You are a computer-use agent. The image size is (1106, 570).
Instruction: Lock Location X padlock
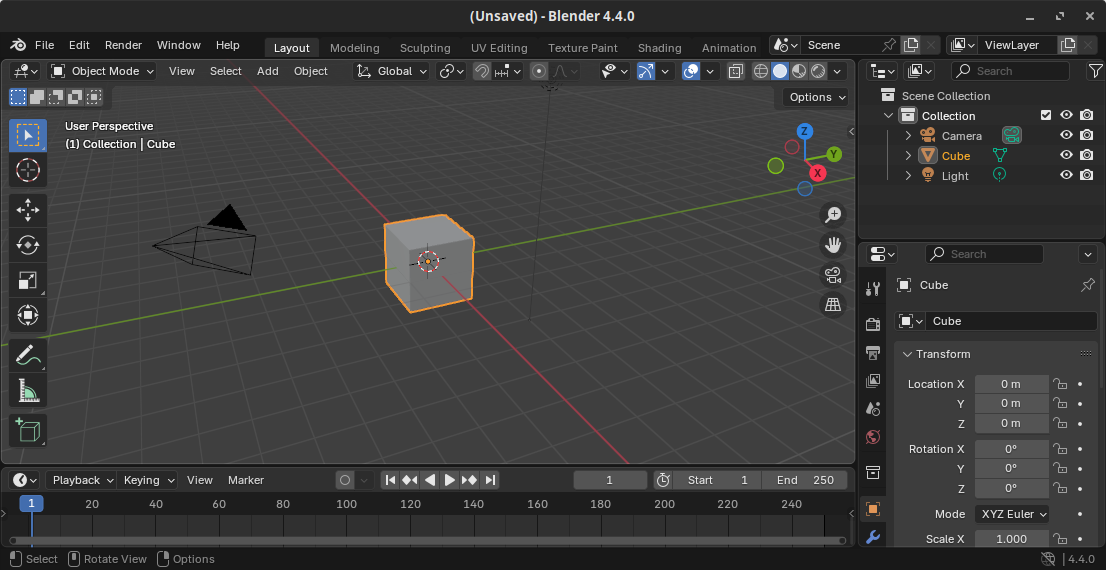click(x=1059, y=384)
